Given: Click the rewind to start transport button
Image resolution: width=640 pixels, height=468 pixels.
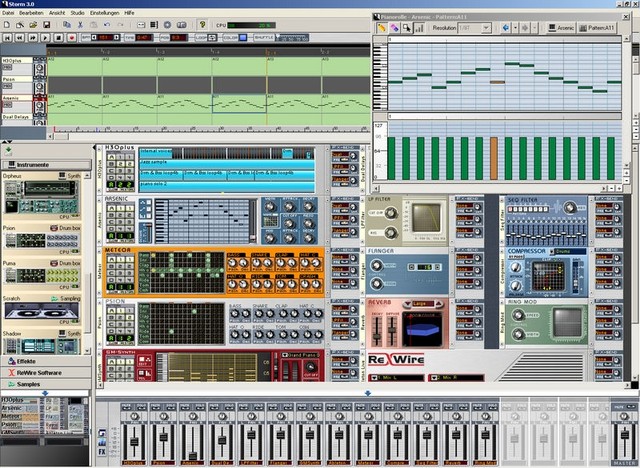Looking at the screenshot, I should tap(7, 38).
